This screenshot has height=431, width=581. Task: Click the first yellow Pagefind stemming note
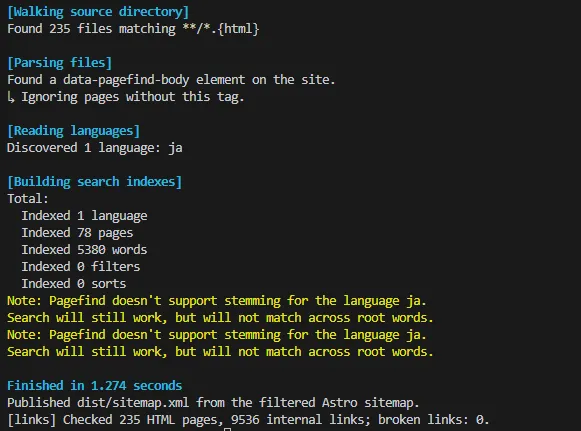217,301
